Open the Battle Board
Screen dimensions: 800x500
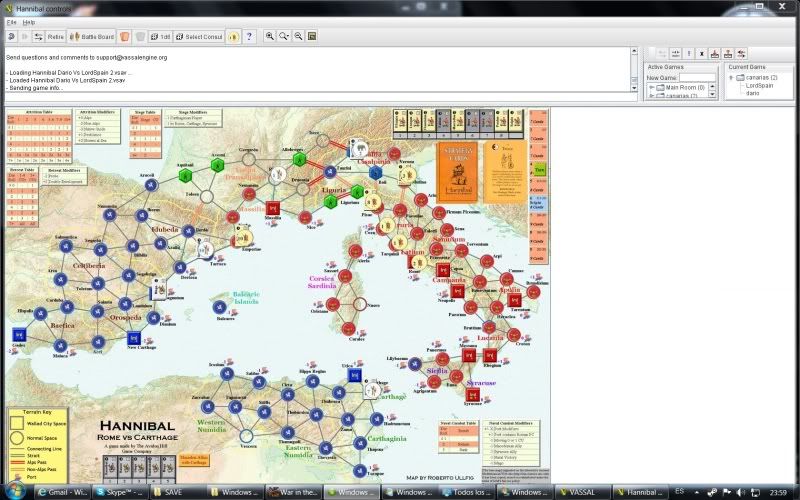tap(92, 36)
